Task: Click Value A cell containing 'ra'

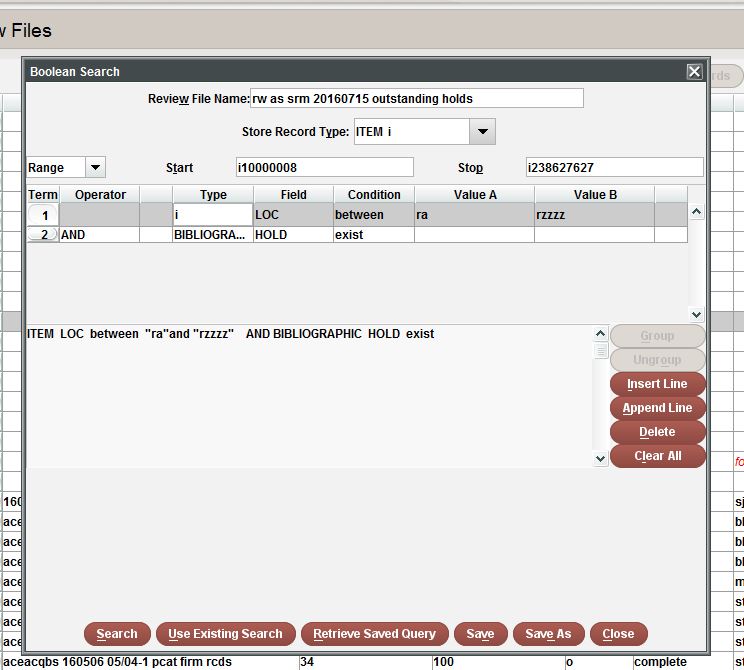Action: tap(474, 214)
